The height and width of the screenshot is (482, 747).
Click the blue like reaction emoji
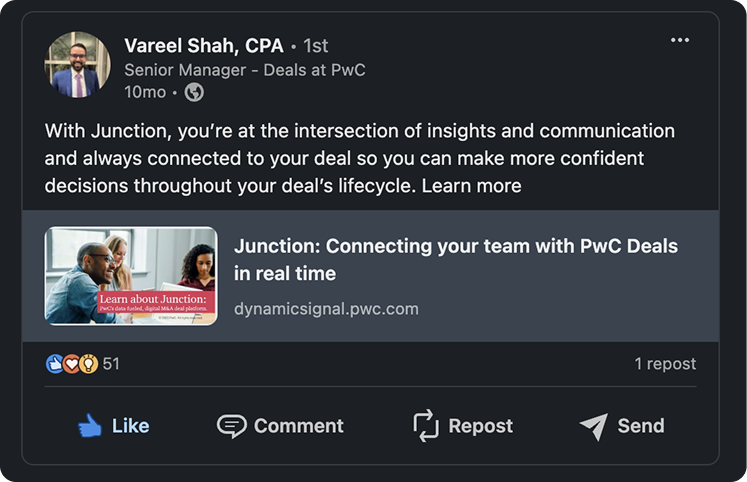pyautogui.click(x=55, y=364)
